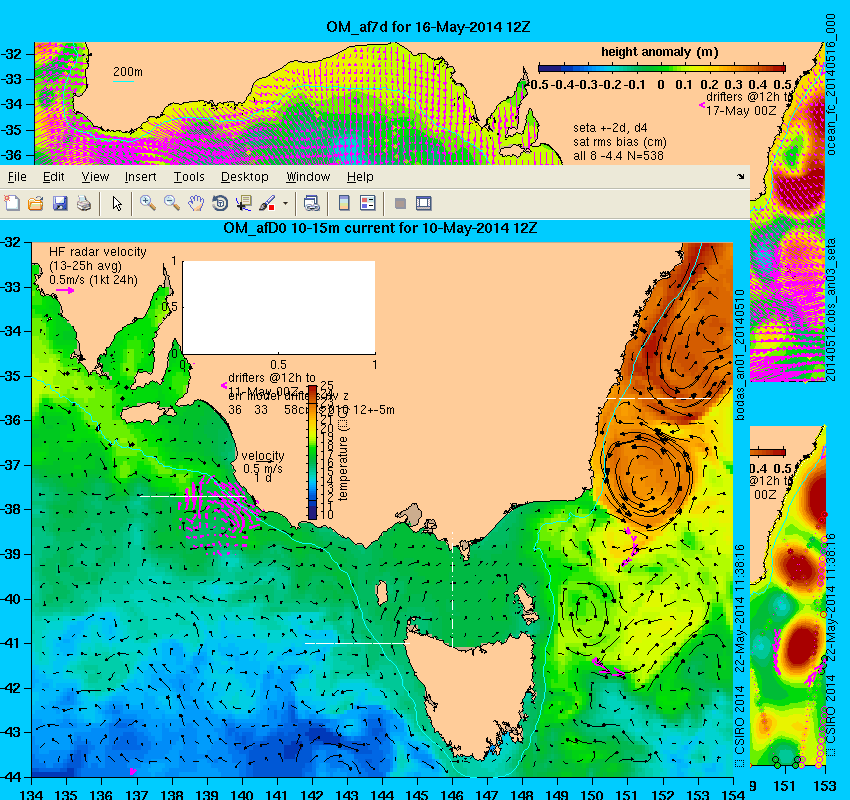This screenshot has height=800, width=850.
Task: Open the File menu
Action: [17, 177]
